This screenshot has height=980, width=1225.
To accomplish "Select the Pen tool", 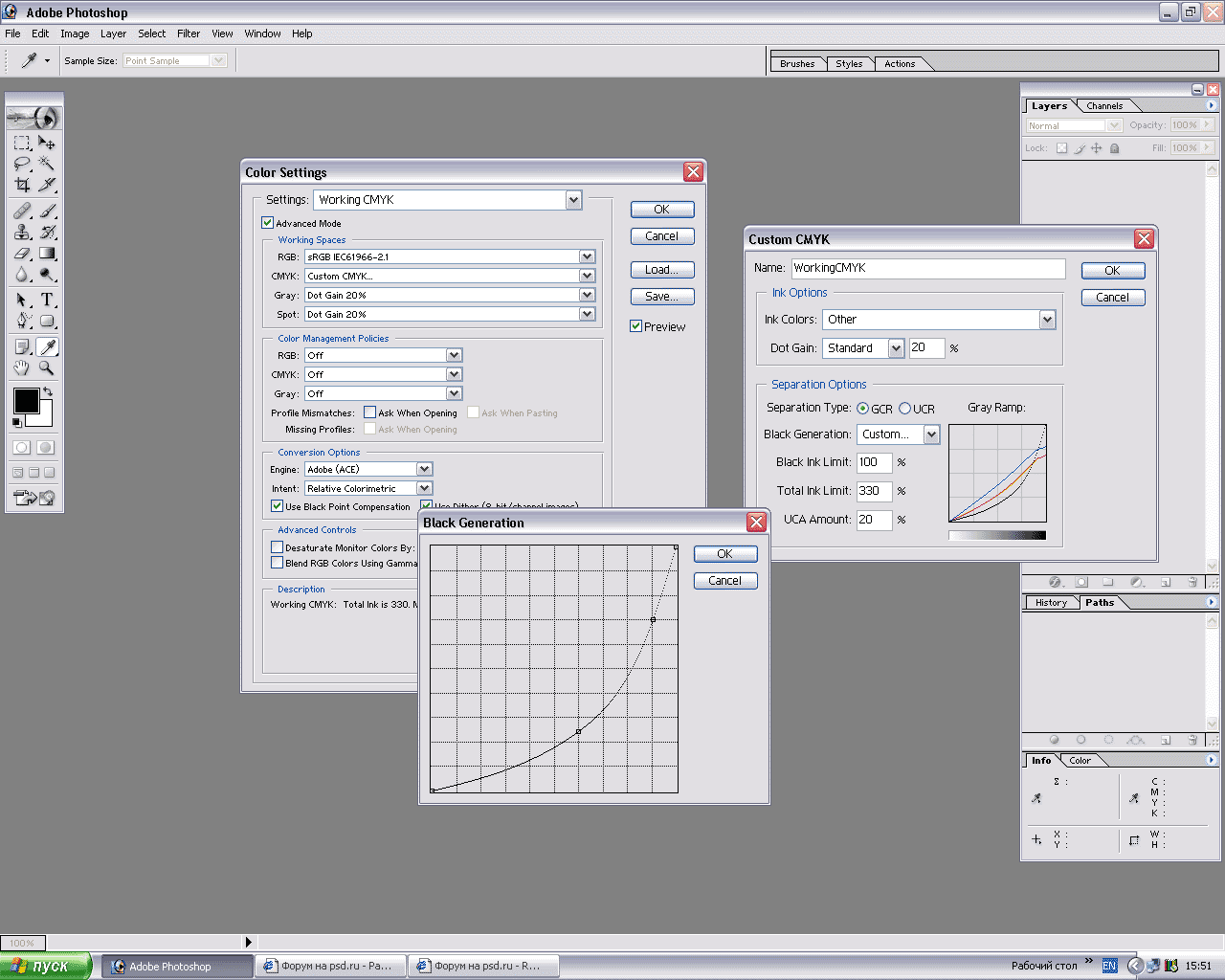I will tap(22, 321).
